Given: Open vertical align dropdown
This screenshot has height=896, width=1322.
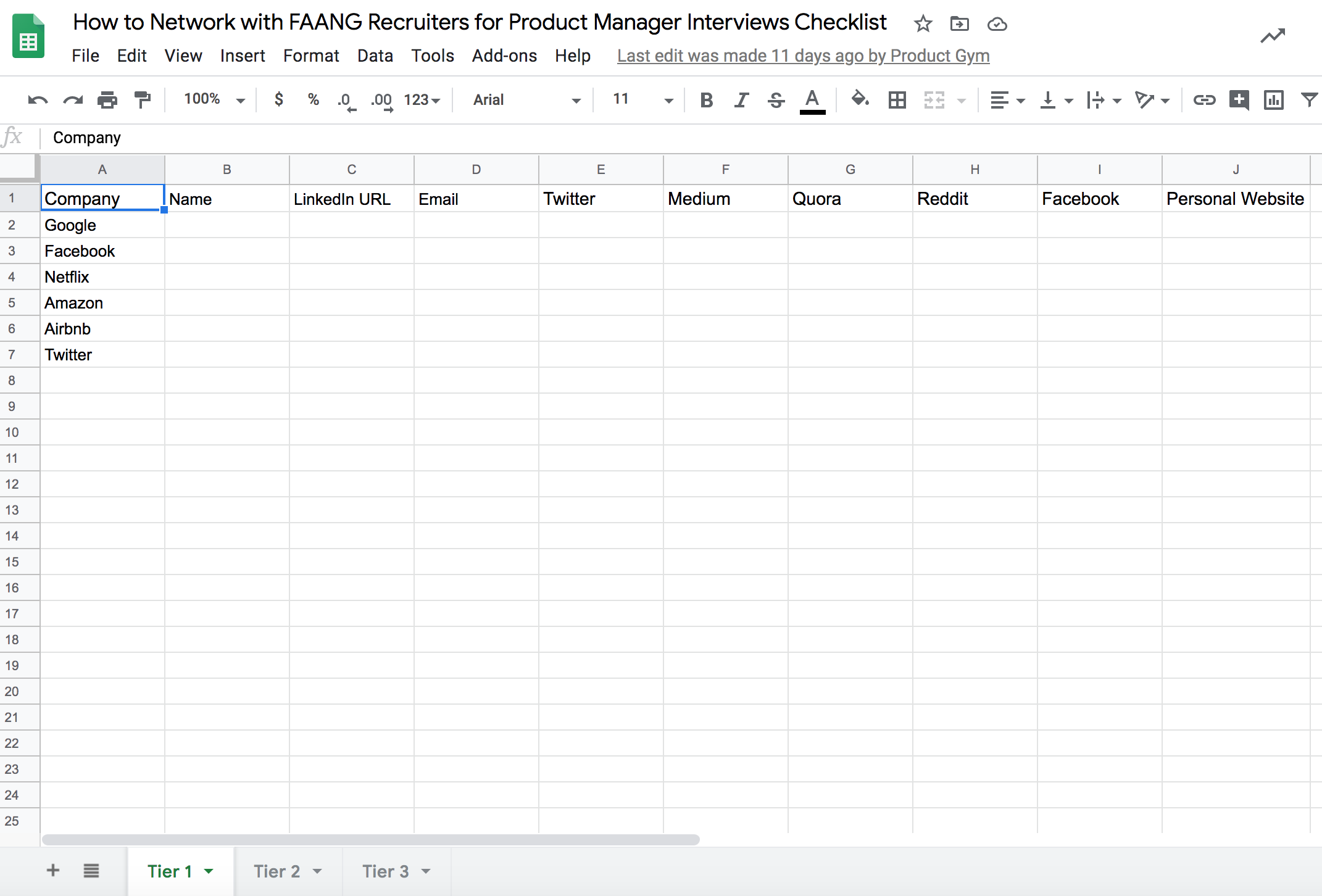Looking at the screenshot, I should pos(1056,100).
